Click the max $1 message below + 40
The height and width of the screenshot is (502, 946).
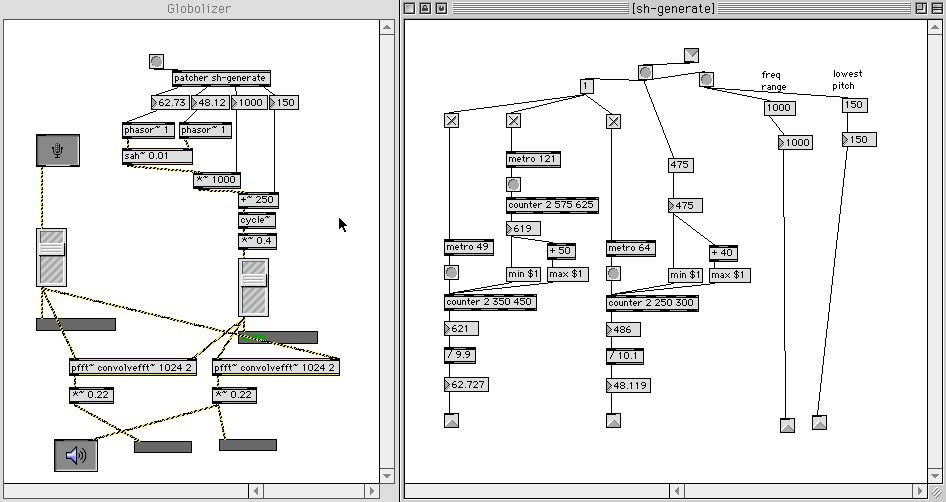(x=730, y=275)
